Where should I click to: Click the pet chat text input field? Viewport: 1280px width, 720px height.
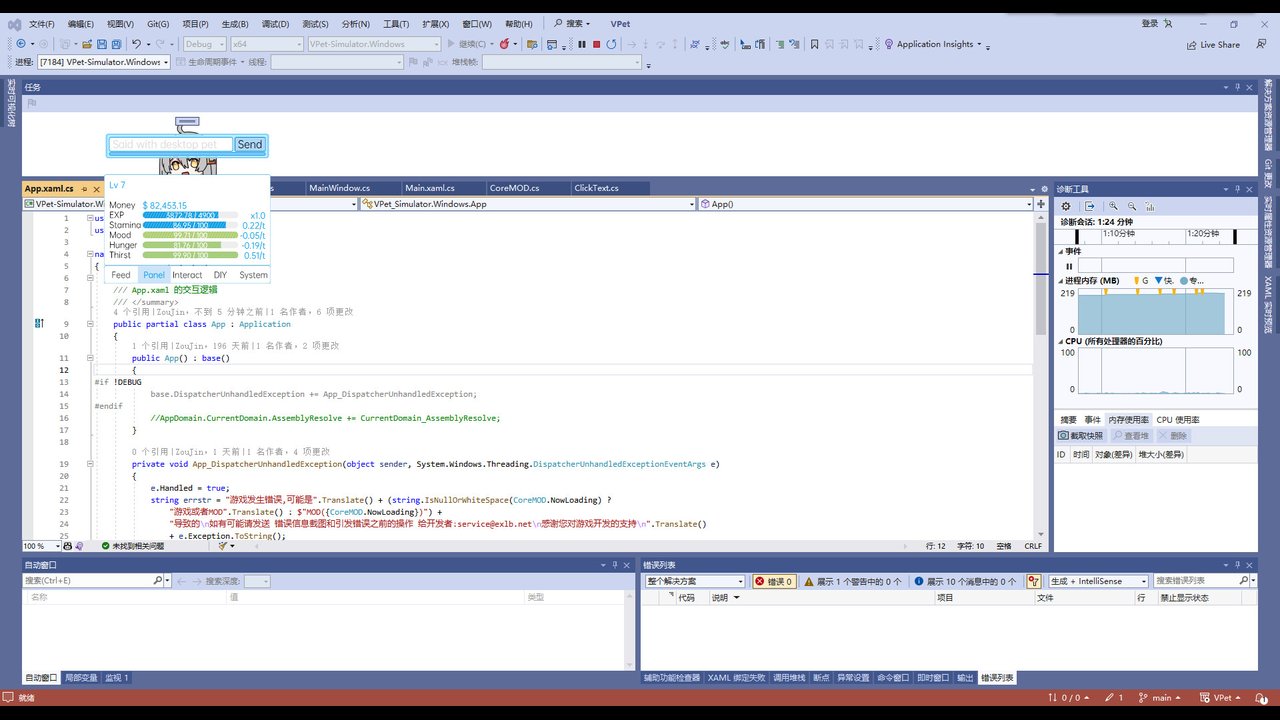[171, 145]
